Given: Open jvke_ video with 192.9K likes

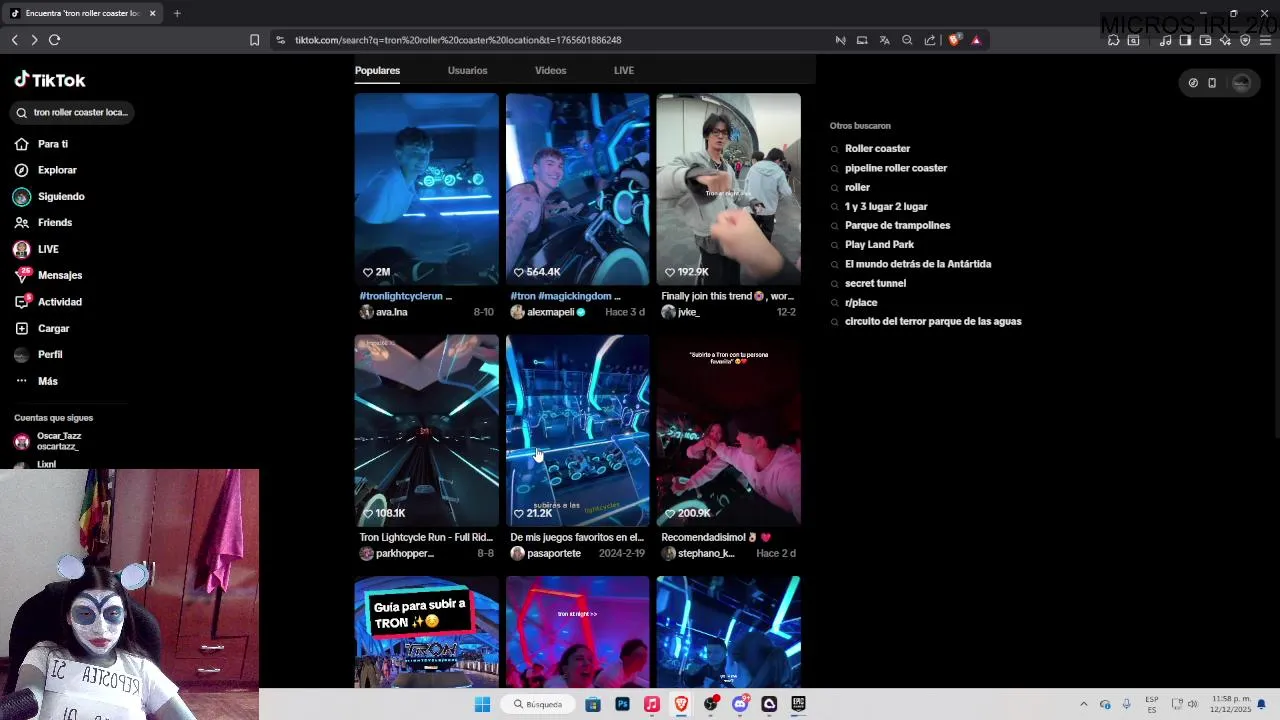Looking at the screenshot, I should (728, 189).
